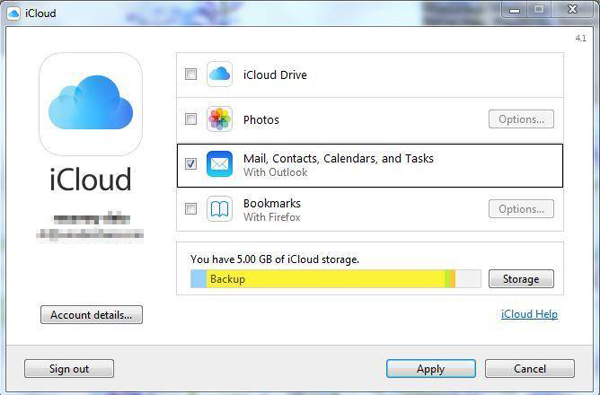This screenshot has height=395, width=600.
Task: Click the Photos flower icon
Action: [220, 119]
